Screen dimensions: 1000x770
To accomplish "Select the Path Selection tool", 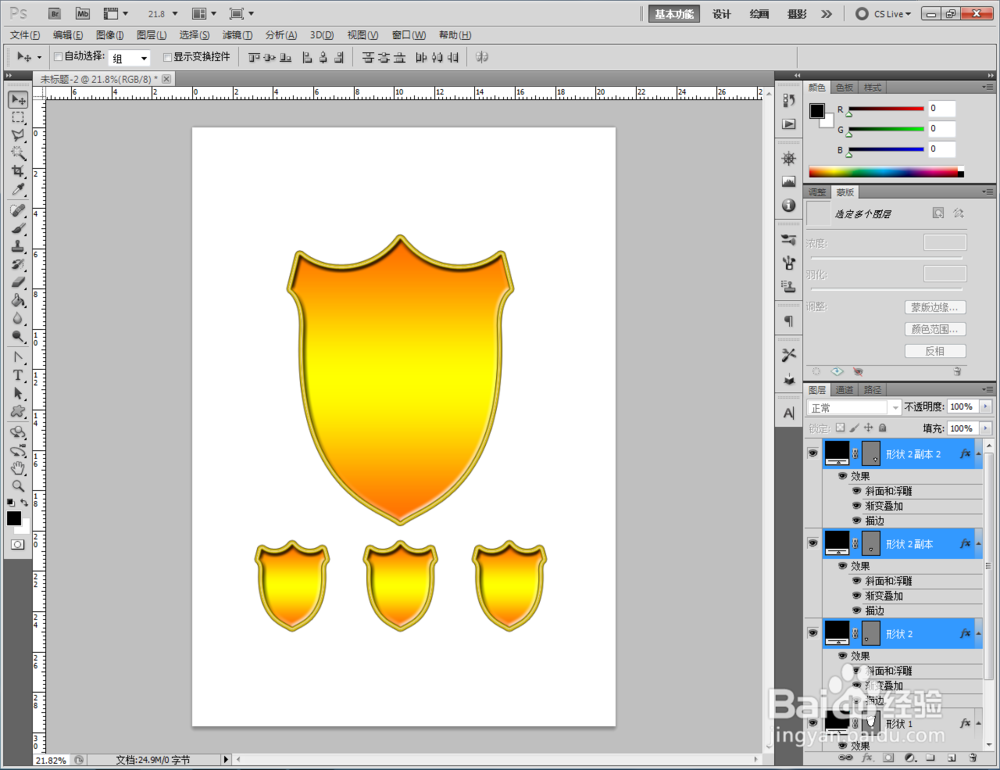I will [x=18, y=393].
